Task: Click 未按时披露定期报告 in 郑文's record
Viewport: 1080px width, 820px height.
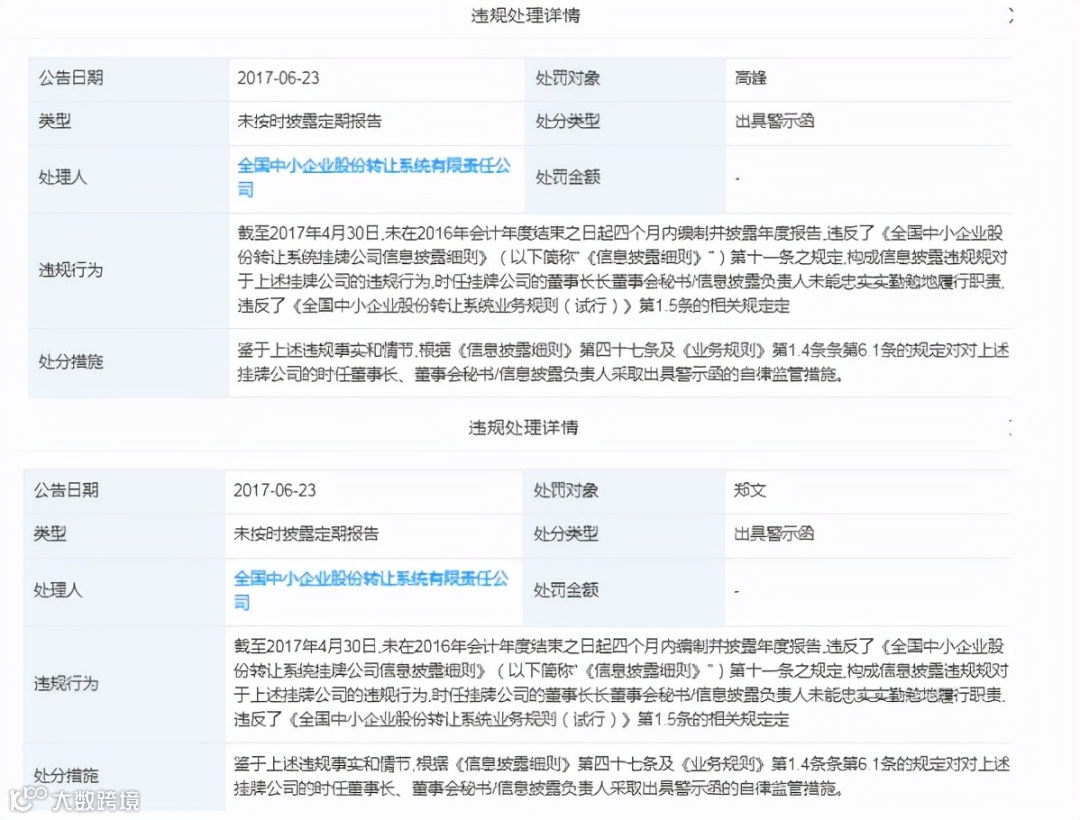Action: point(306,534)
